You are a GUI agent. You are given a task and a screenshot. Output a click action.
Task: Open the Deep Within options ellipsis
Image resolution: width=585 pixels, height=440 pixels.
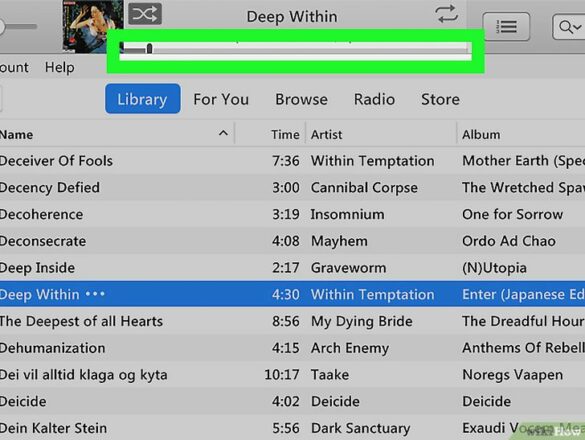tap(95, 294)
